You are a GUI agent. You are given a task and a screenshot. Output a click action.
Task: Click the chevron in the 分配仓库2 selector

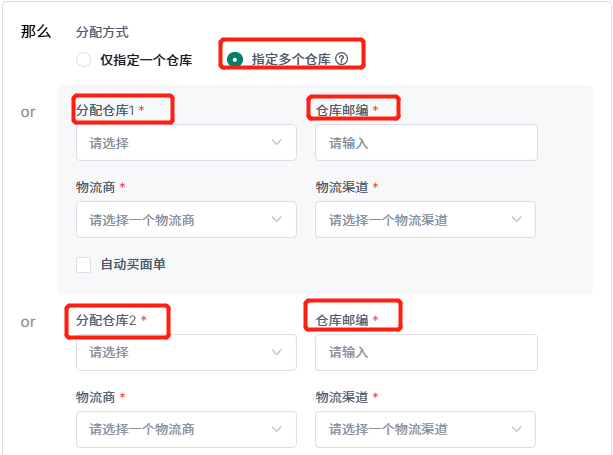[277, 352]
